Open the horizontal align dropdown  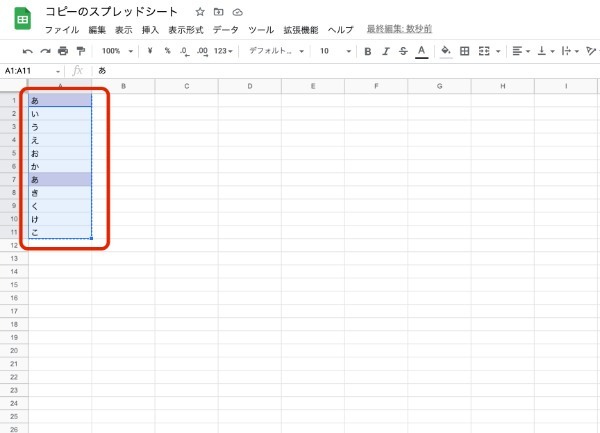point(521,51)
